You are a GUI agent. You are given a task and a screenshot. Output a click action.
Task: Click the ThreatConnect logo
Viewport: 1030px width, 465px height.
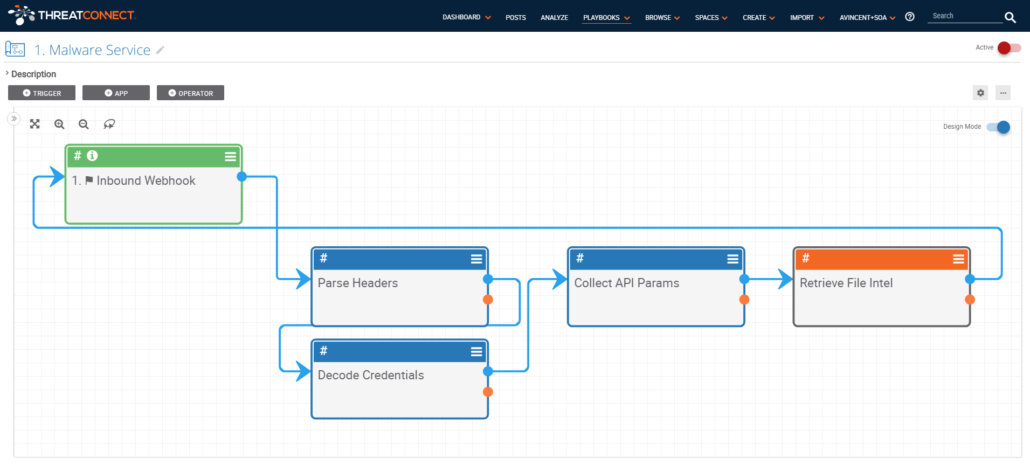[x=72, y=14]
